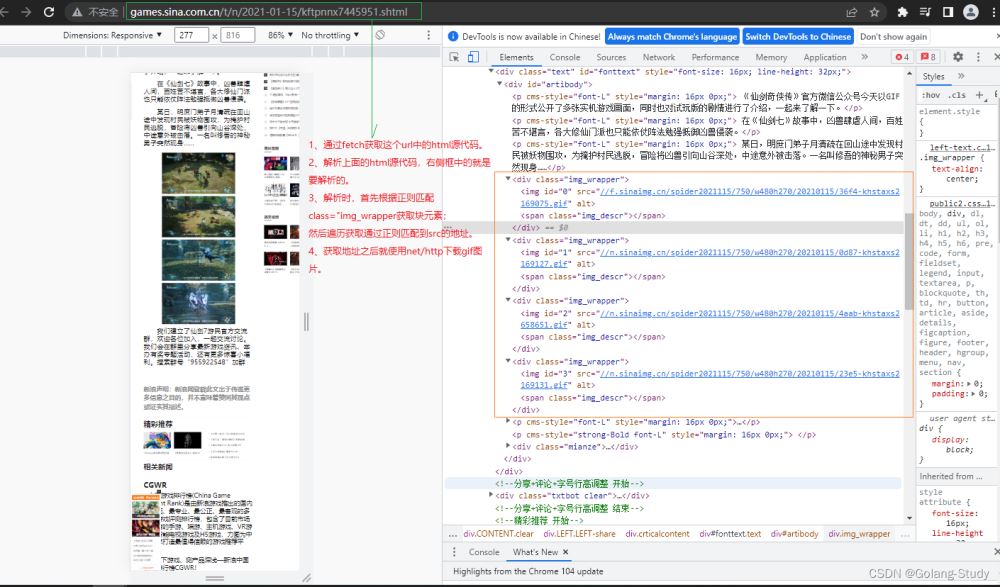Open DevTools settings gear
Image resolution: width=1000 pixels, height=587 pixels.
[x=957, y=57]
